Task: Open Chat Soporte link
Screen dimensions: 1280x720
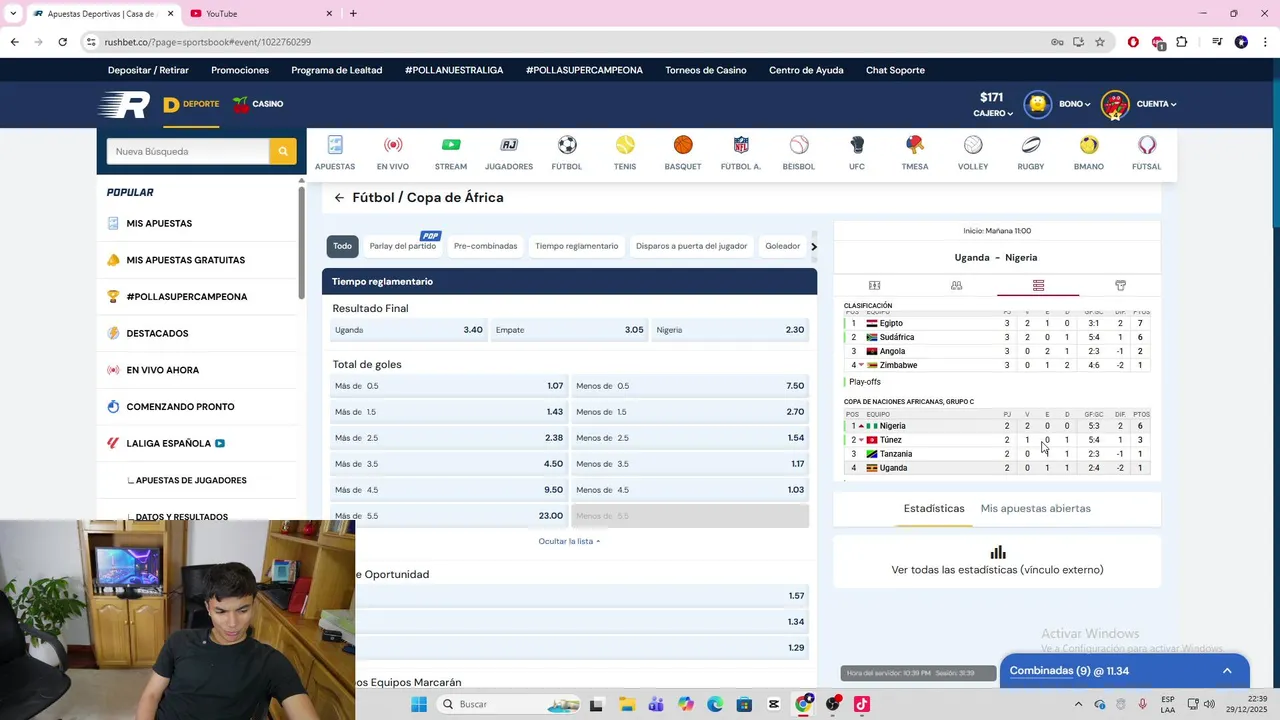Action: pos(895,71)
